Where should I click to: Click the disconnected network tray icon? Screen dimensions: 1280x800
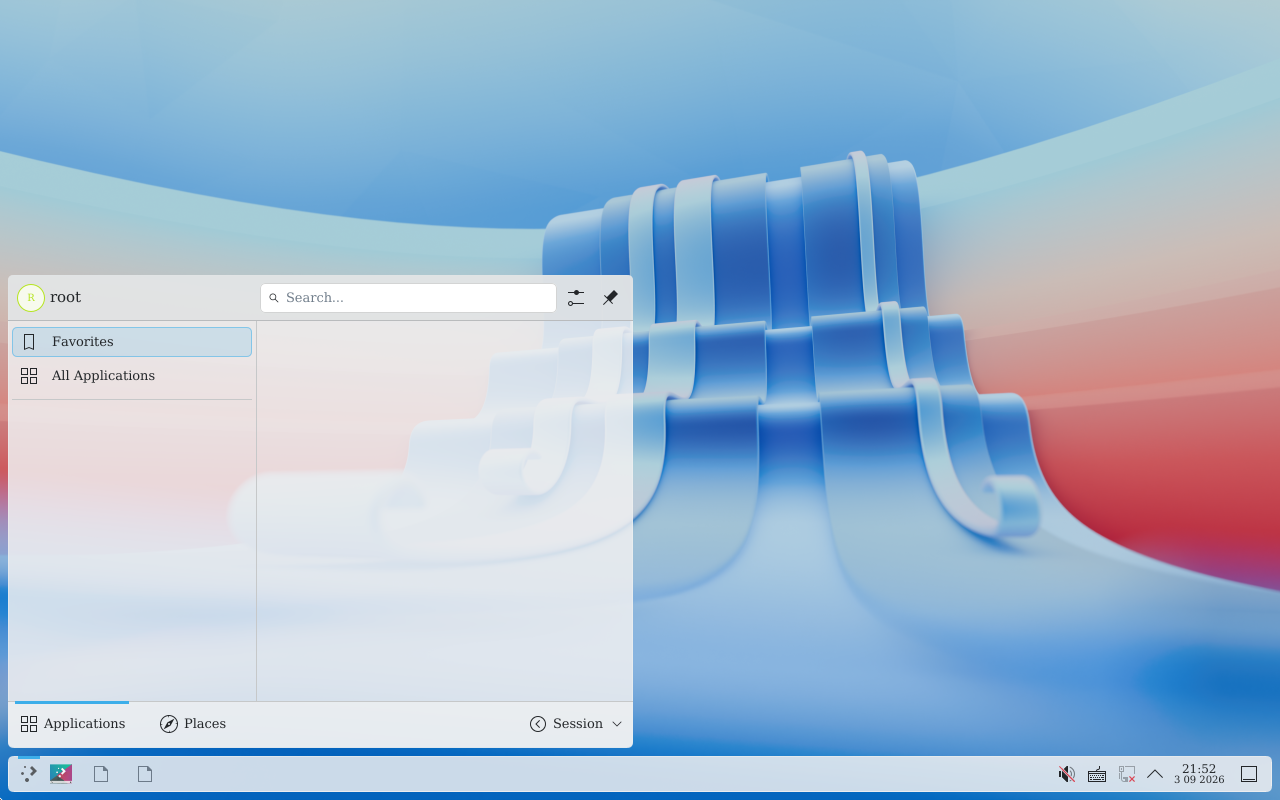point(1127,774)
